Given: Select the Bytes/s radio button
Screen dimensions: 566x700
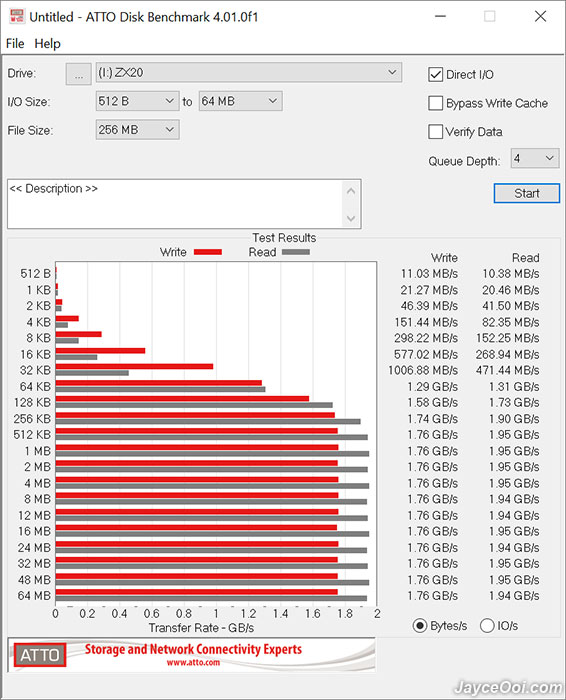Looking at the screenshot, I should pos(420,625).
